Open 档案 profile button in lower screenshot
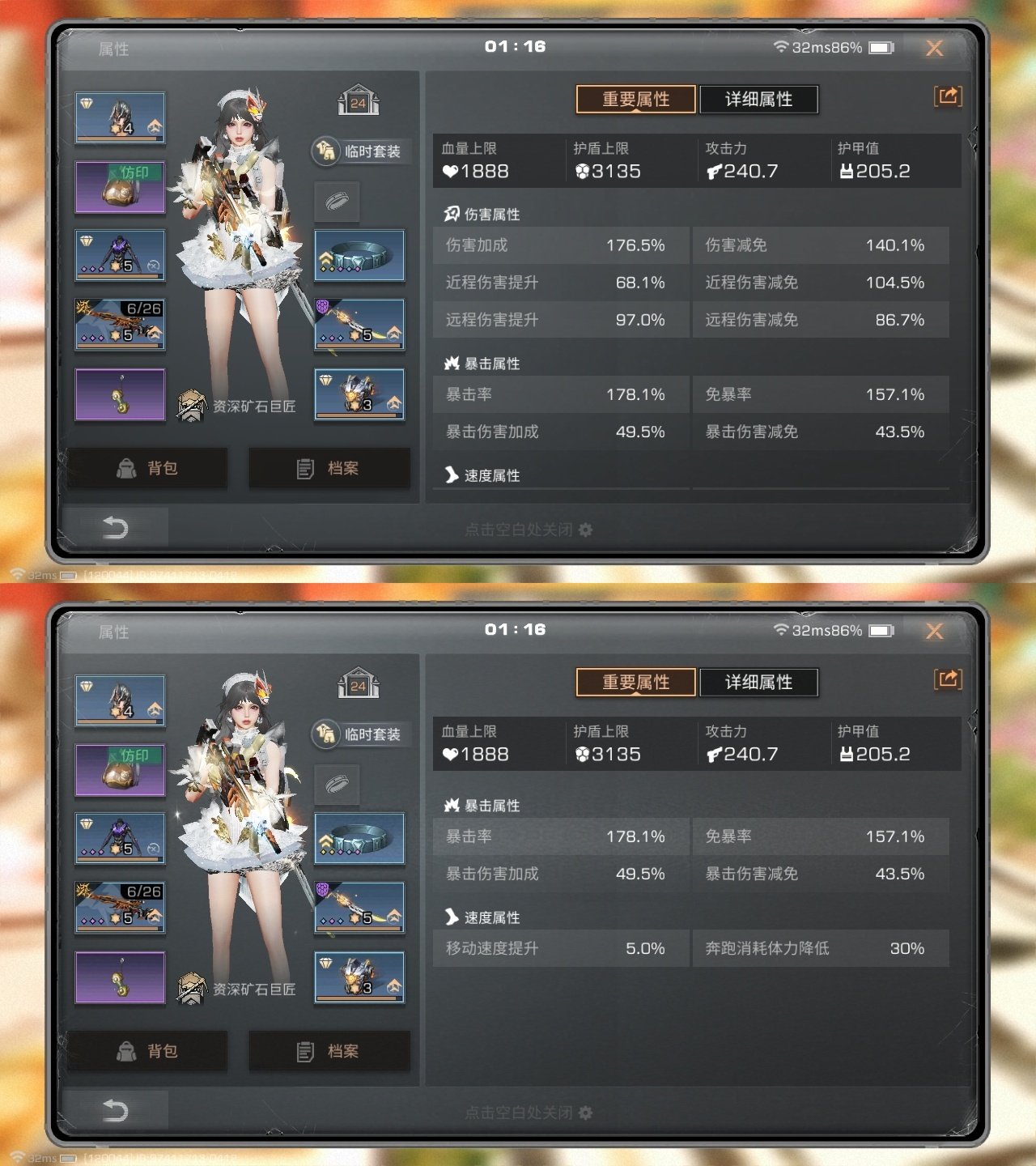This screenshot has width=1036, height=1166. [x=329, y=1051]
